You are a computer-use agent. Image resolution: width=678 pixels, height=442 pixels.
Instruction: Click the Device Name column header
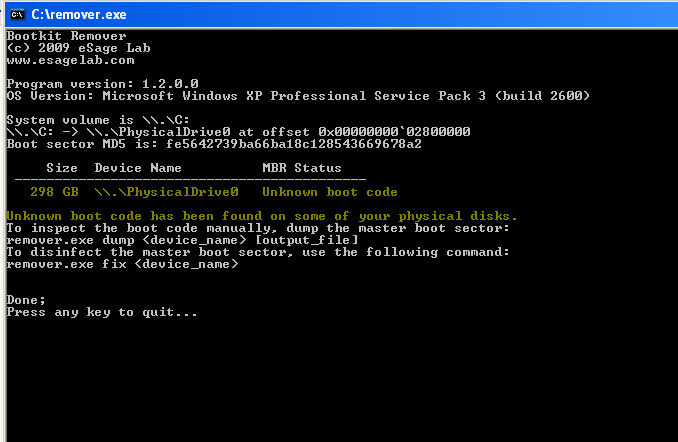[138, 168]
